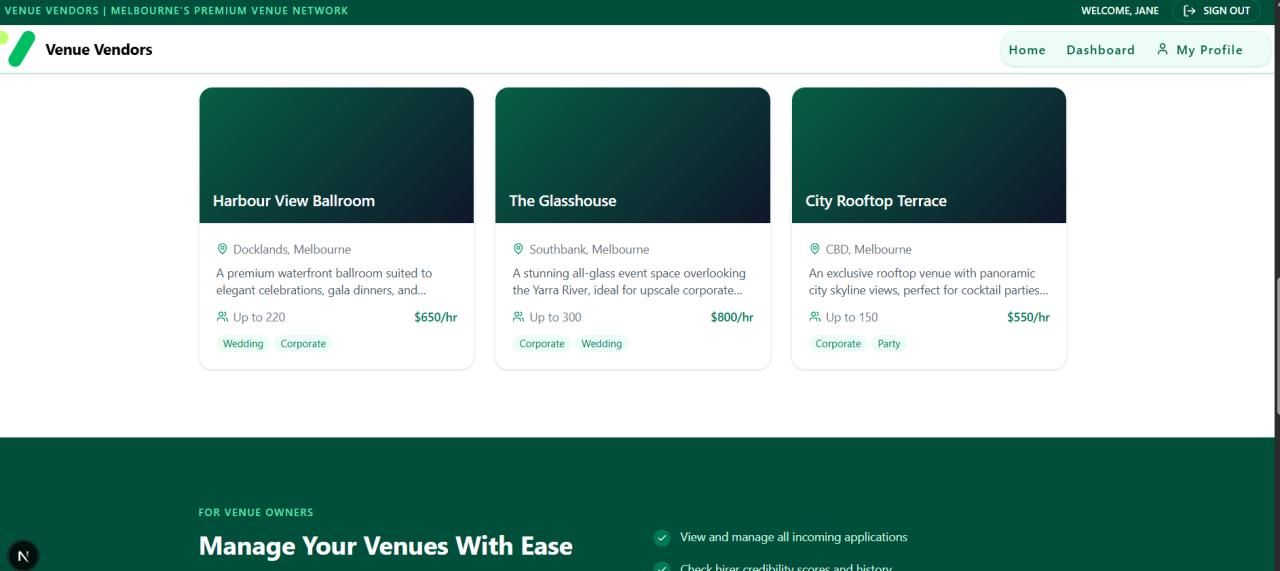Click the Wedding tag on Harbour View Ballroom
Viewport: 1280px width, 571px height.
(243, 344)
